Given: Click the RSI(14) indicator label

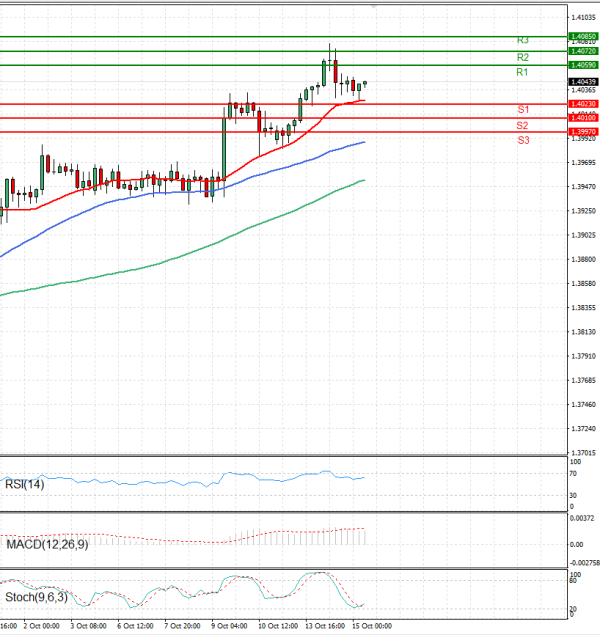Looking at the screenshot, I should coord(24,484).
